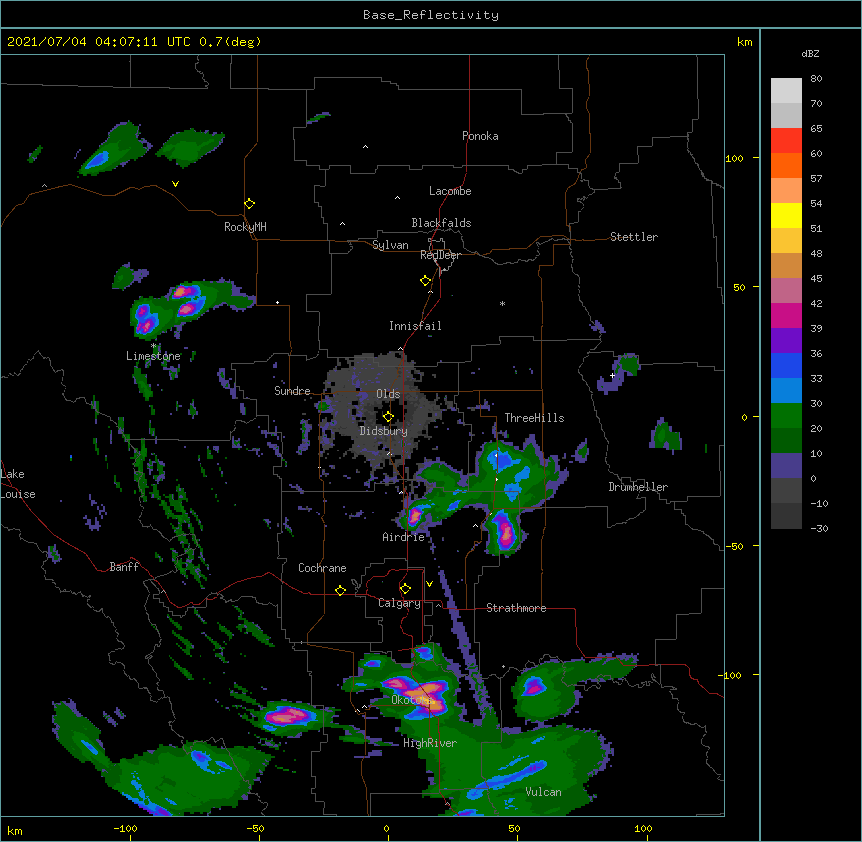Click the yellow V marker in the northwest
The width and height of the screenshot is (862, 842).
pyautogui.click(x=175, y=184)
